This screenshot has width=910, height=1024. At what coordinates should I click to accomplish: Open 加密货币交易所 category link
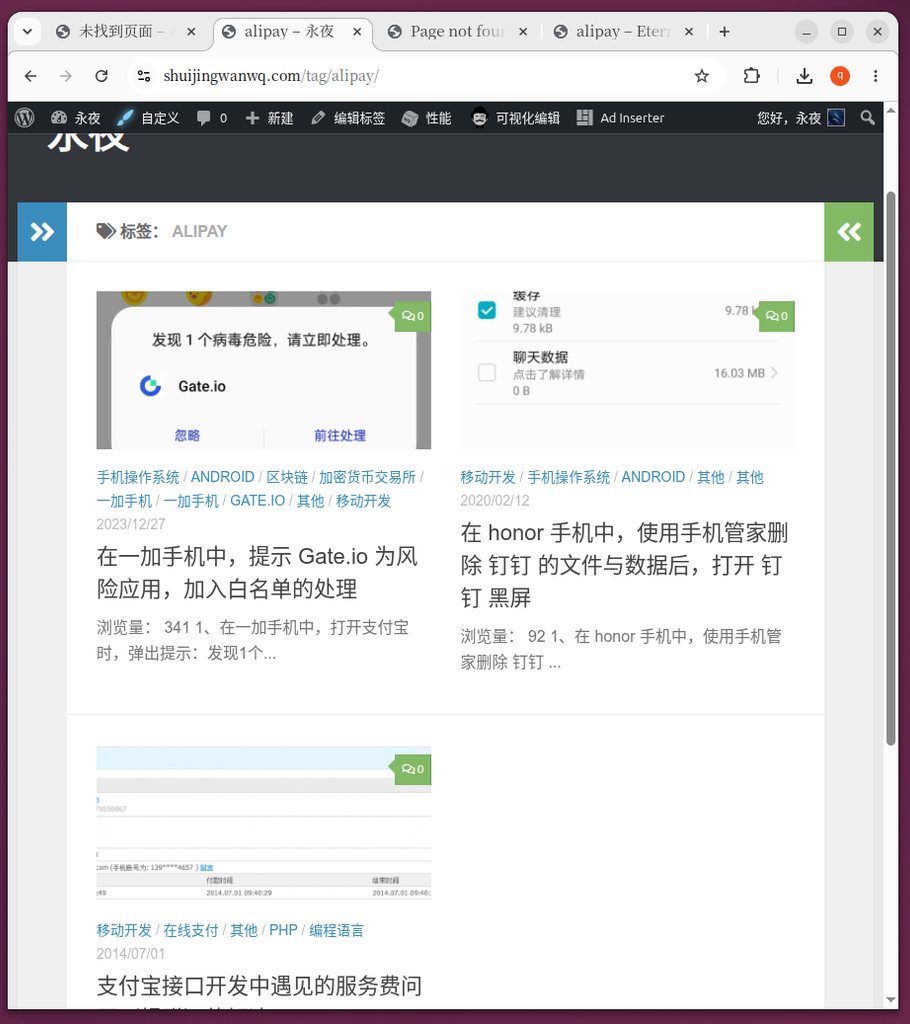[367, 477]
